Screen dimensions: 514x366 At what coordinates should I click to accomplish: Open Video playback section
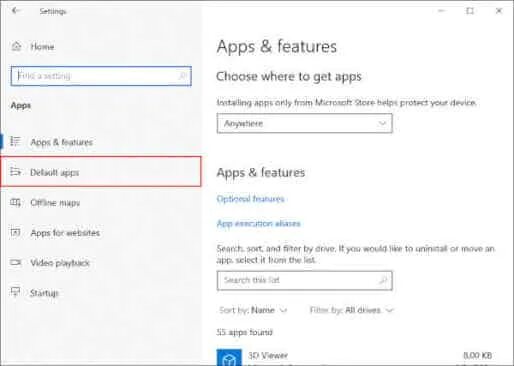[x=60, y=263]
